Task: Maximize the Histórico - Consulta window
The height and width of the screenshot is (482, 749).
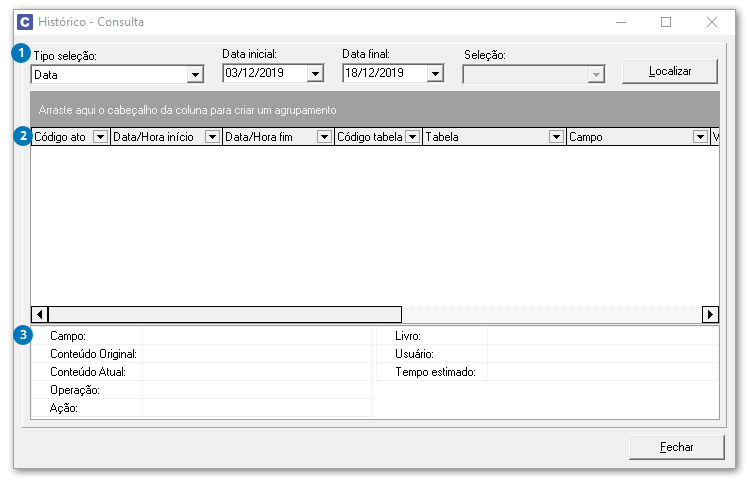Action: coord(666,21)
